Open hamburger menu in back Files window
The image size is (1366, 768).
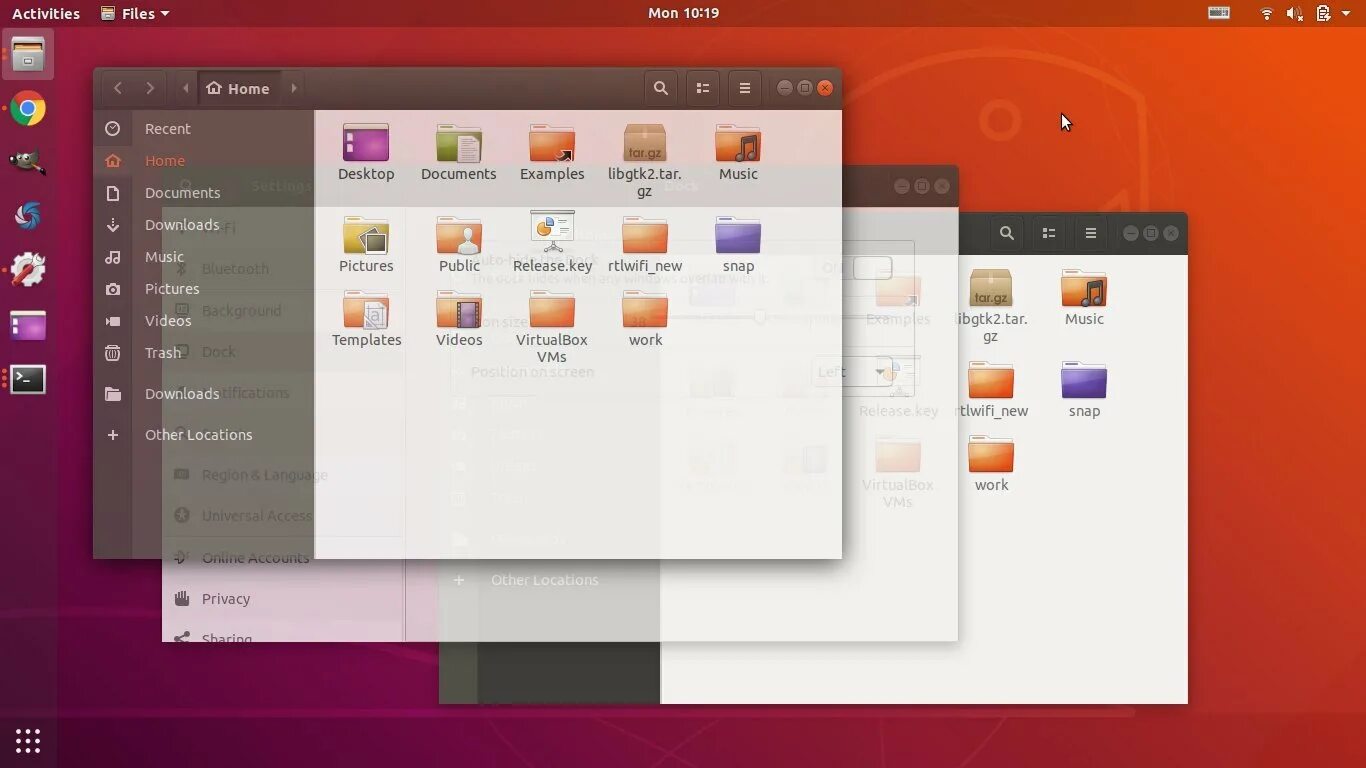click(x=1091, y=233)
